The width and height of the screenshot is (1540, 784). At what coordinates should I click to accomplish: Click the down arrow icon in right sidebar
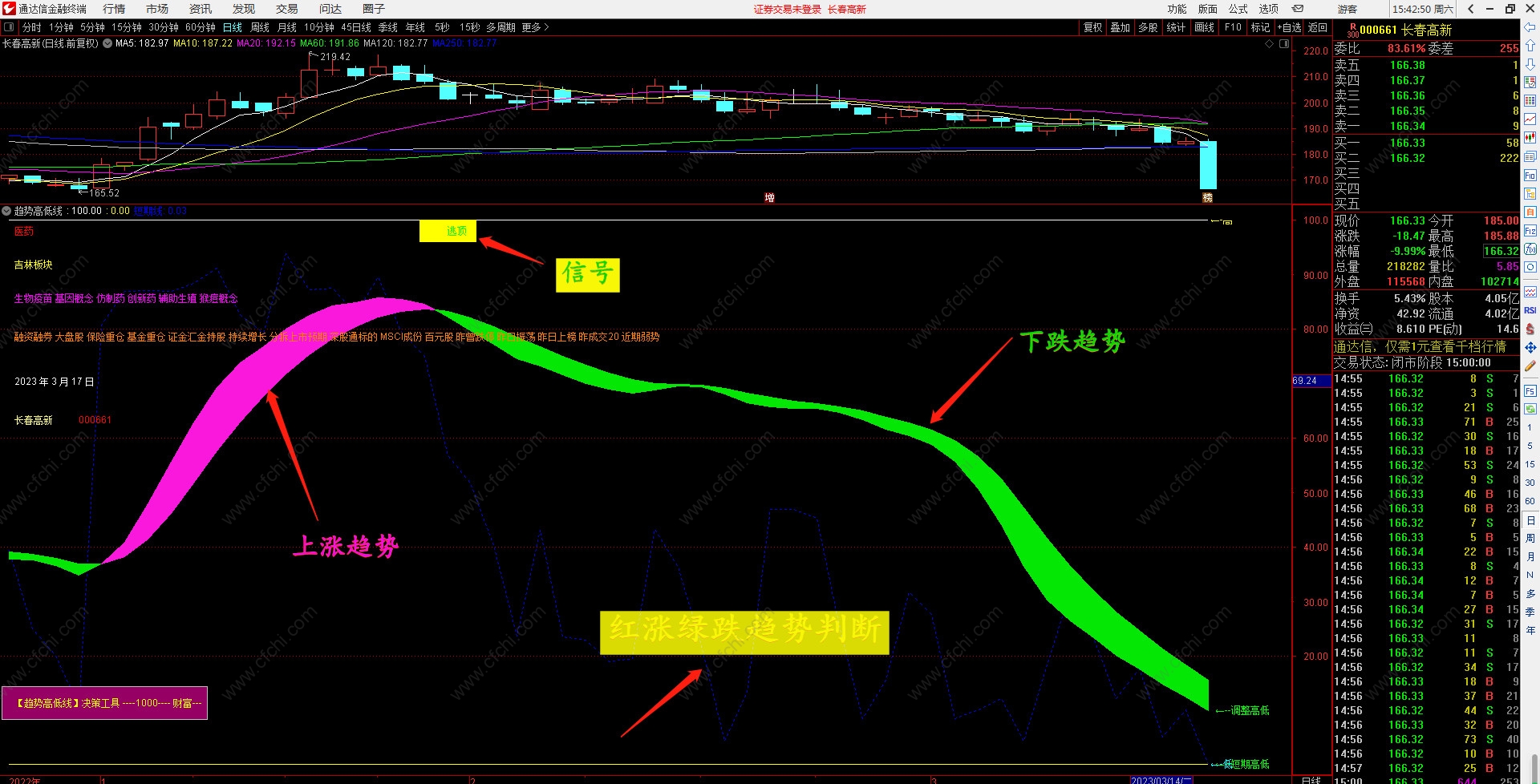(1530, 64)
